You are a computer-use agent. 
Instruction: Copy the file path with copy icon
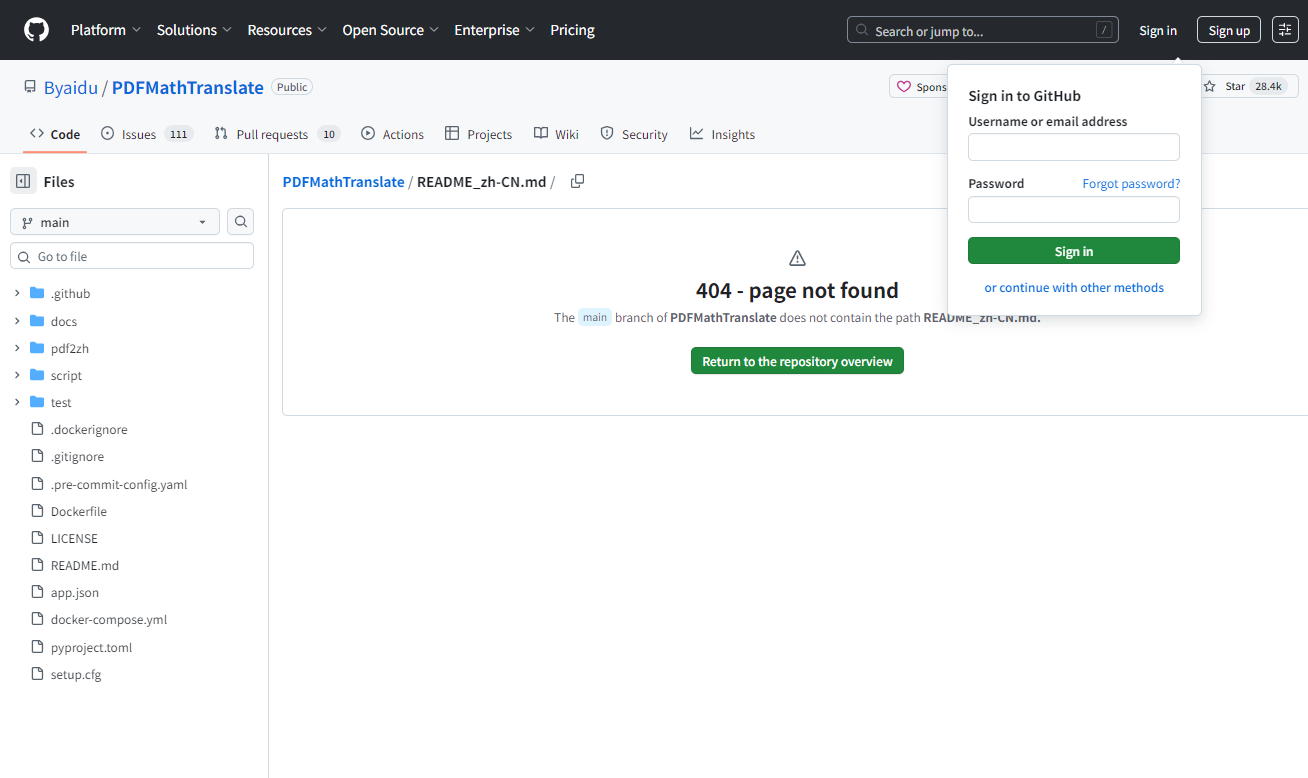click(577, 181)
